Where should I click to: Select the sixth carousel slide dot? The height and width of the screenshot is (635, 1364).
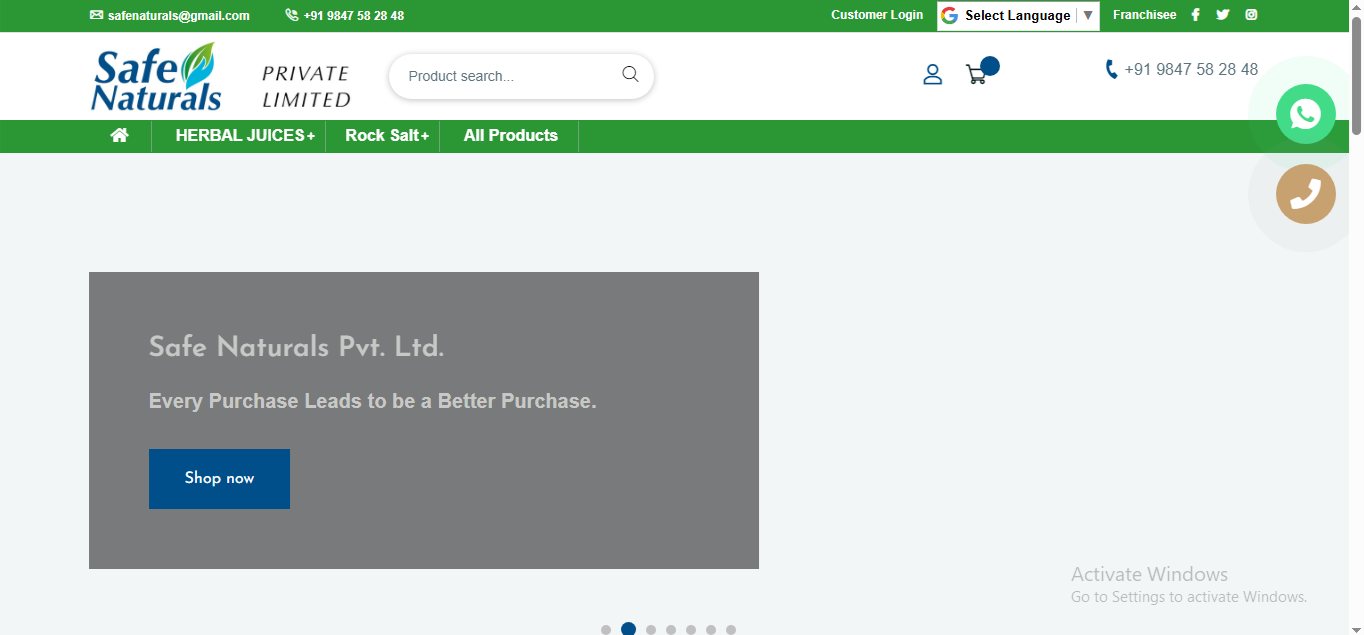tap(711, 630)
